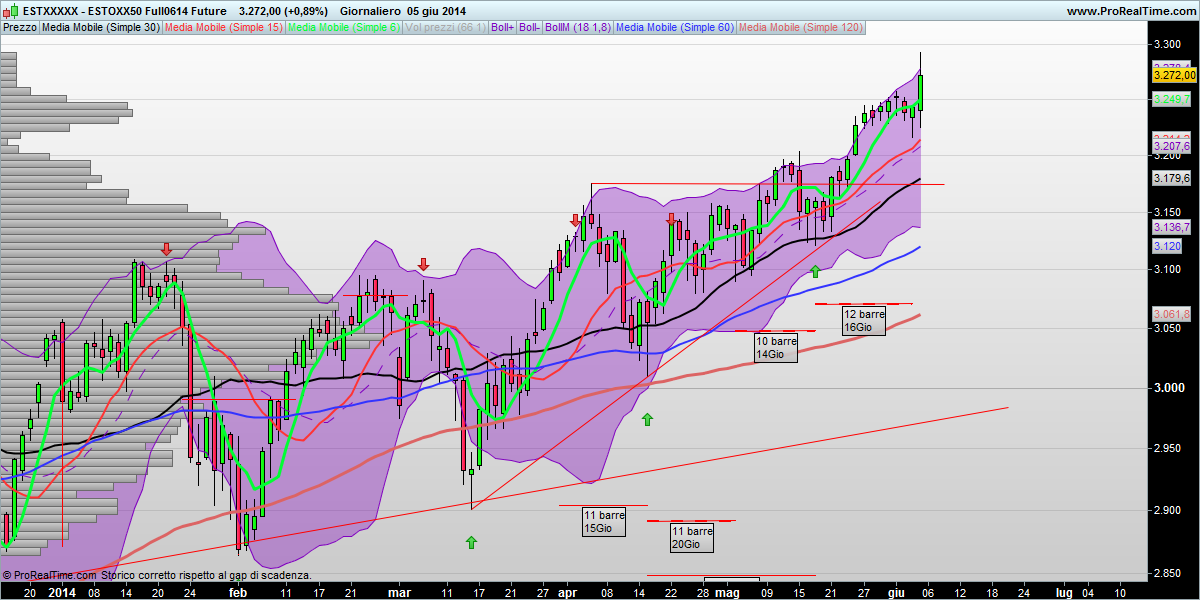Click the '12 barre 16Gio' annotation box
Viewport: 1200px width, 600px height.
(x=864, y=320)
